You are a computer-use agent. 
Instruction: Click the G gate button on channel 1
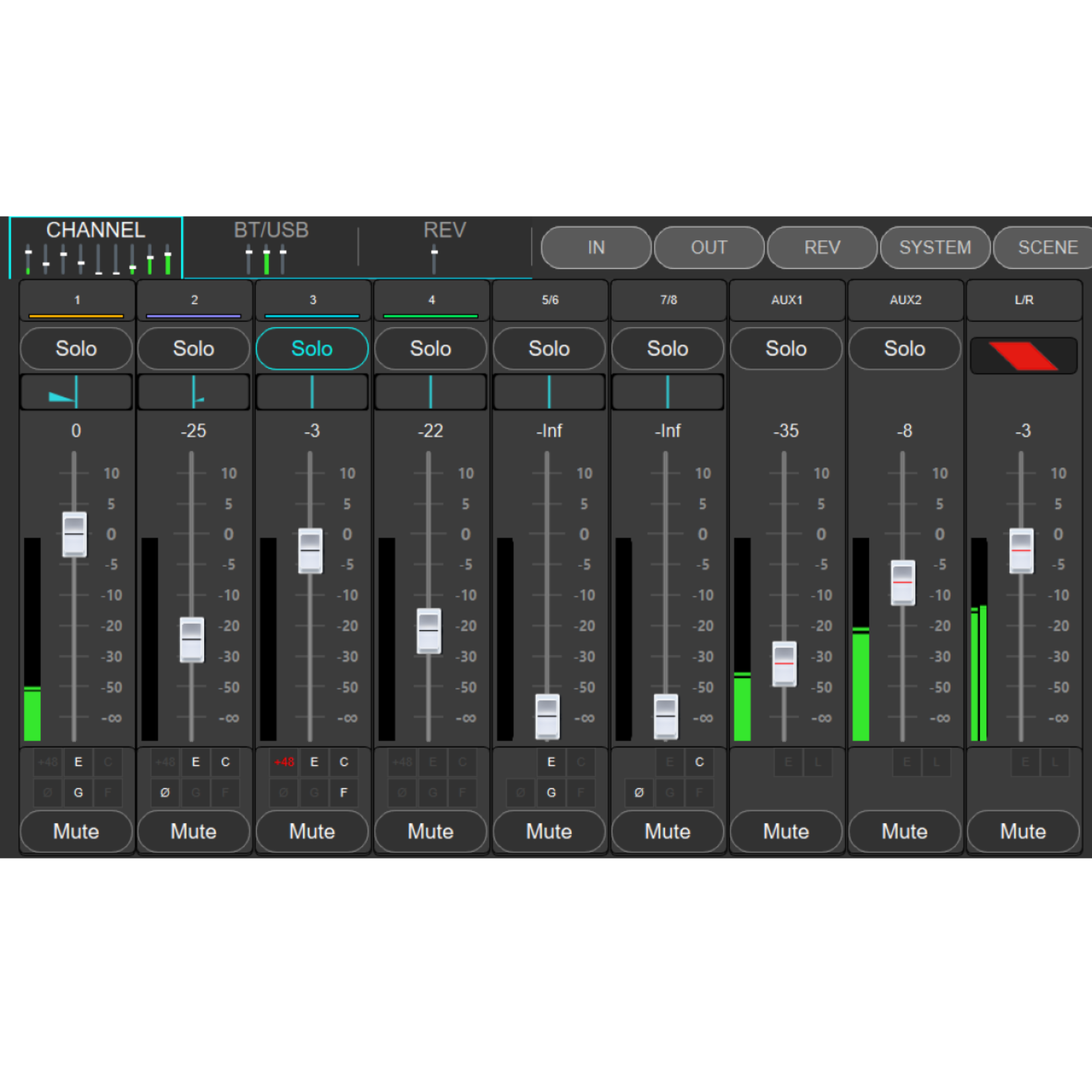click(x=78, y=792)
